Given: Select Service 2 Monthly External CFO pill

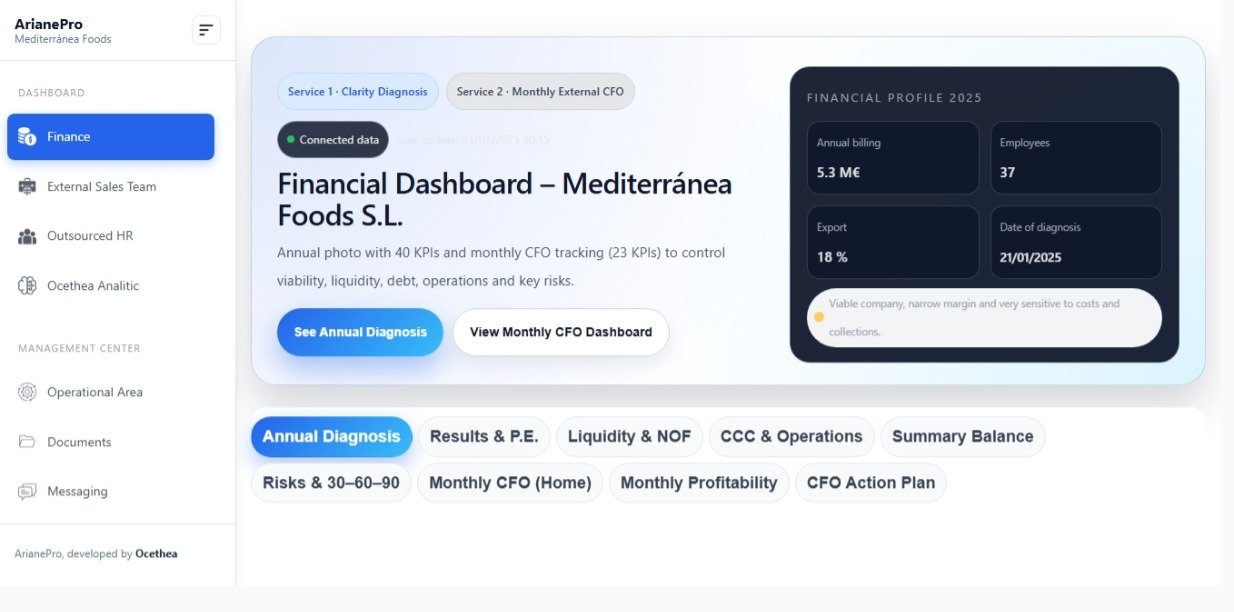Looking at the screenshot, I should [x=540, y=92].
